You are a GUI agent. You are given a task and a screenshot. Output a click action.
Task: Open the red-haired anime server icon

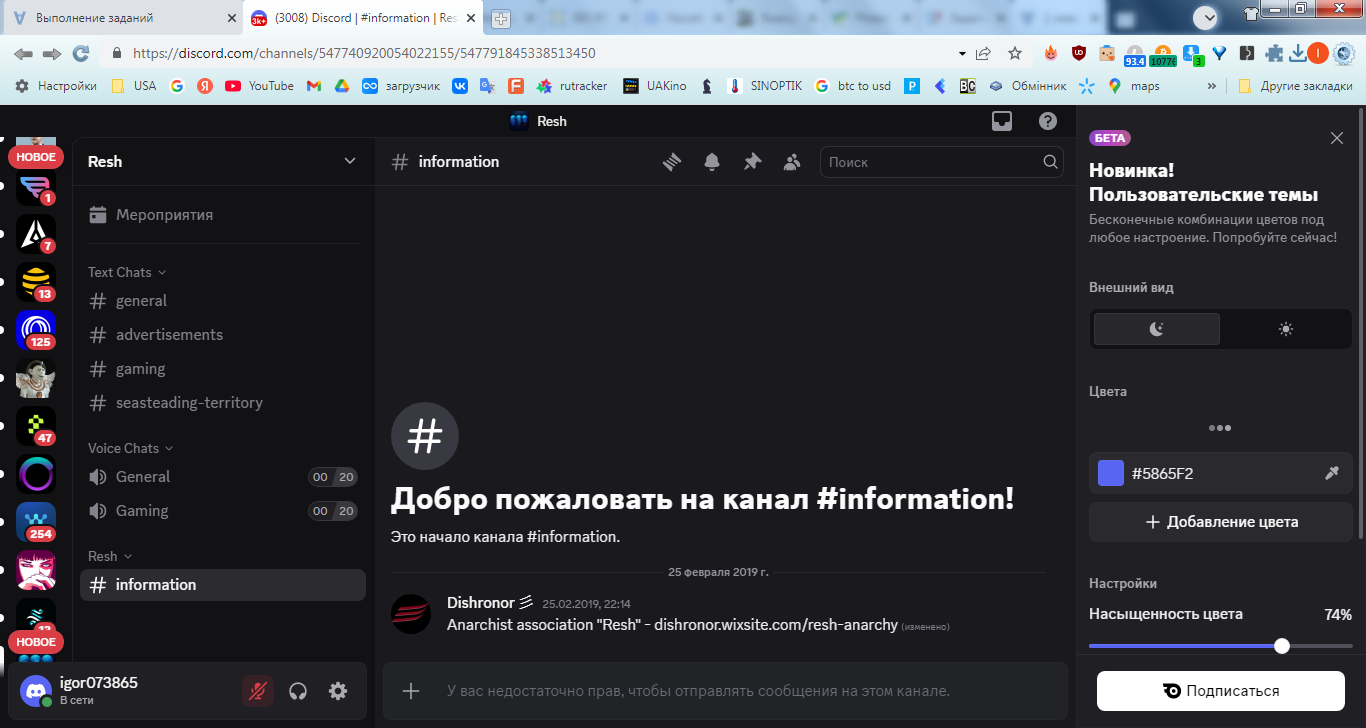pos(36,570)
